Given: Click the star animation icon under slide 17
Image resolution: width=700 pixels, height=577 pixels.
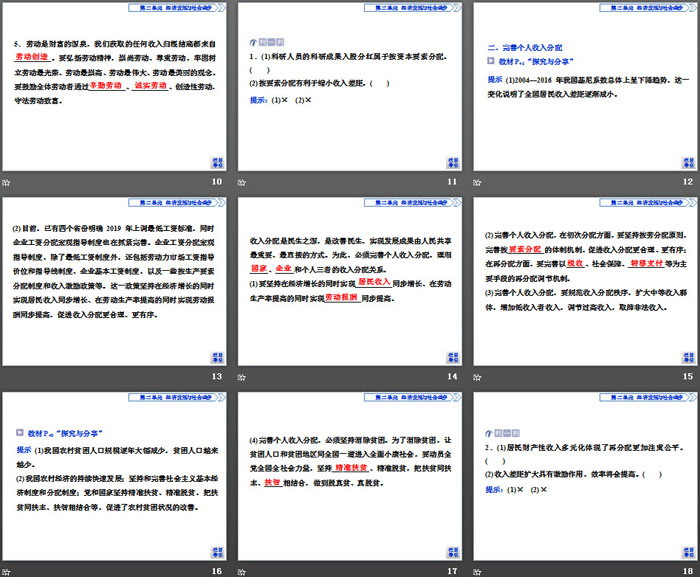Looking at the screenshot, I should coord(242,572).
